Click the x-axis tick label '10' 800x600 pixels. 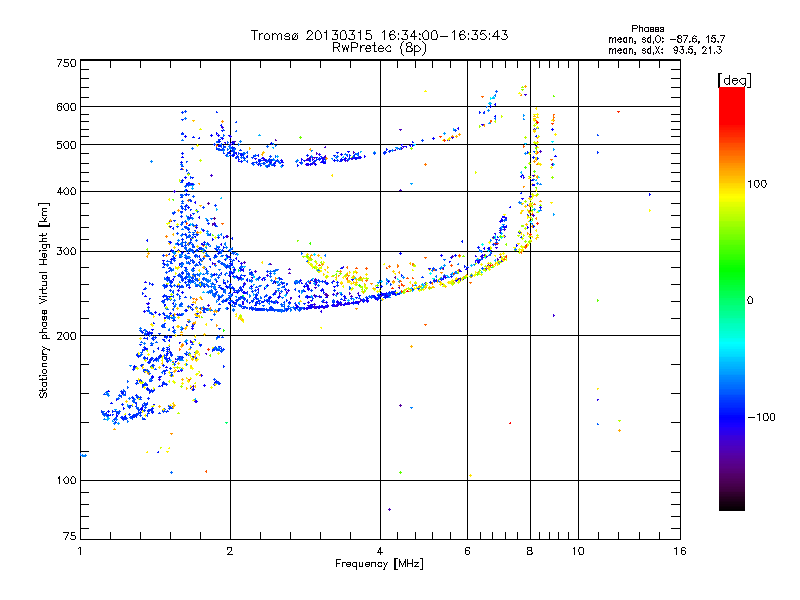coord(578,551)
